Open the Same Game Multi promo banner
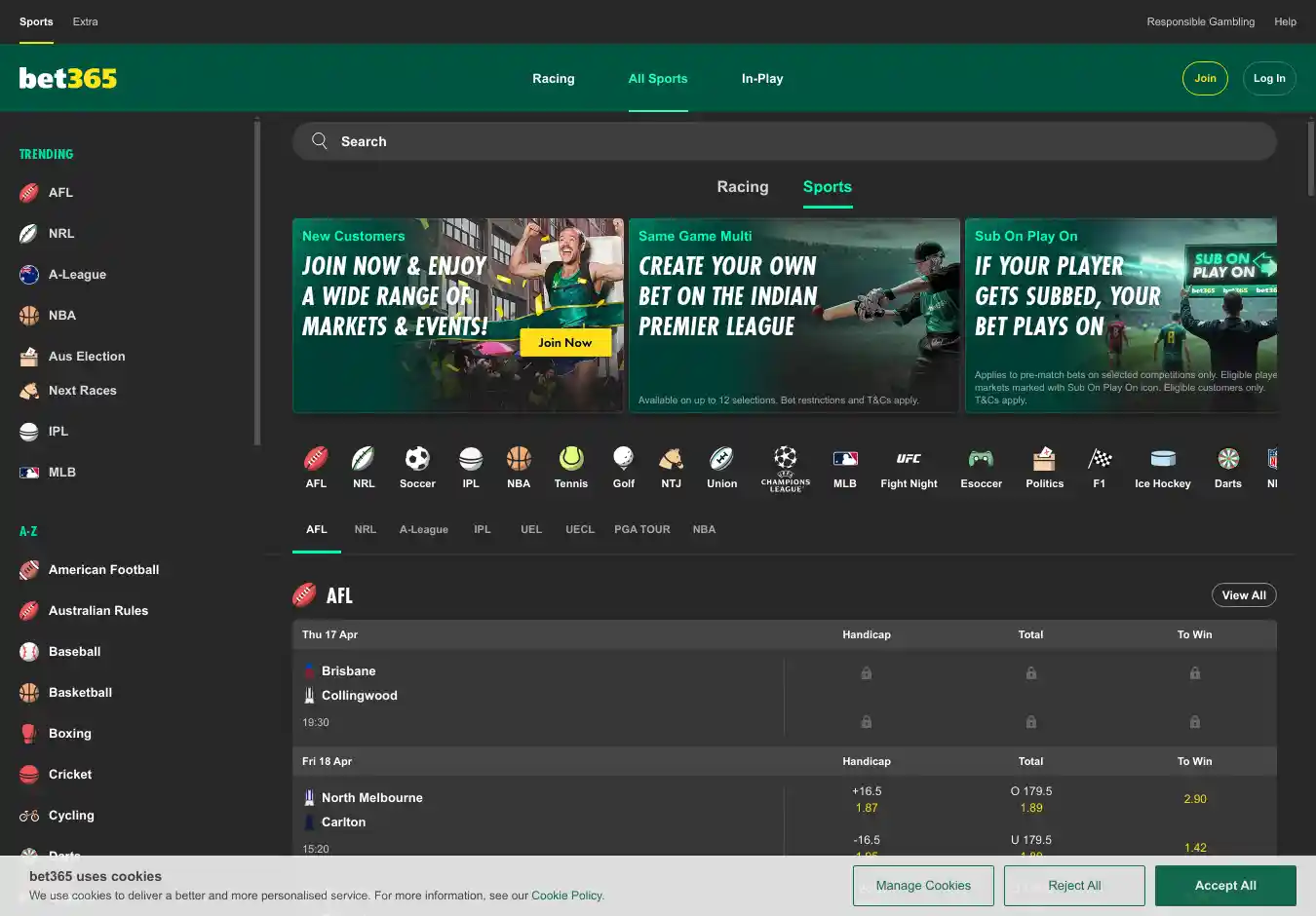 (x=793, y=315)
